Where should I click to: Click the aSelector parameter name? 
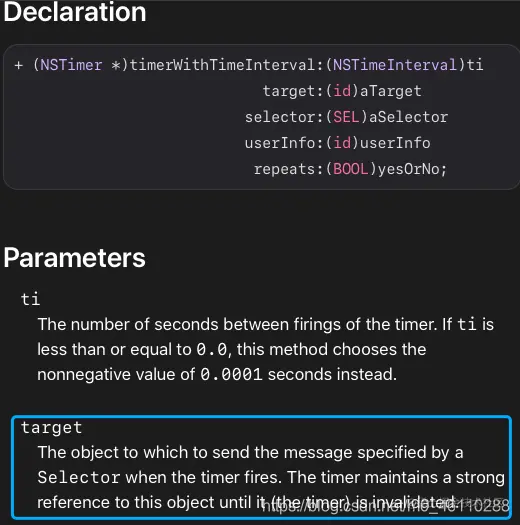408,117
